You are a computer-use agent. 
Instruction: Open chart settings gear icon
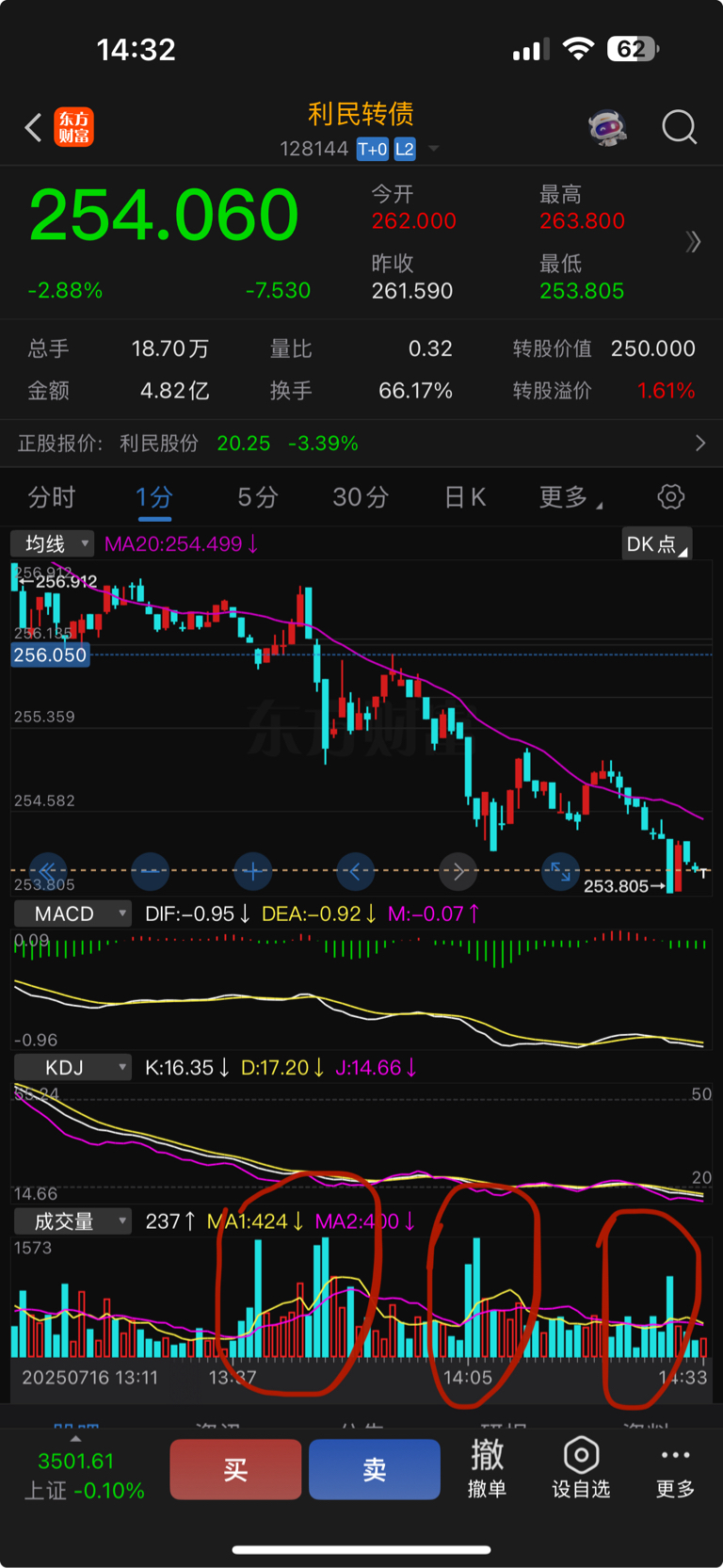pyautogui.click(x=670, y=496)
